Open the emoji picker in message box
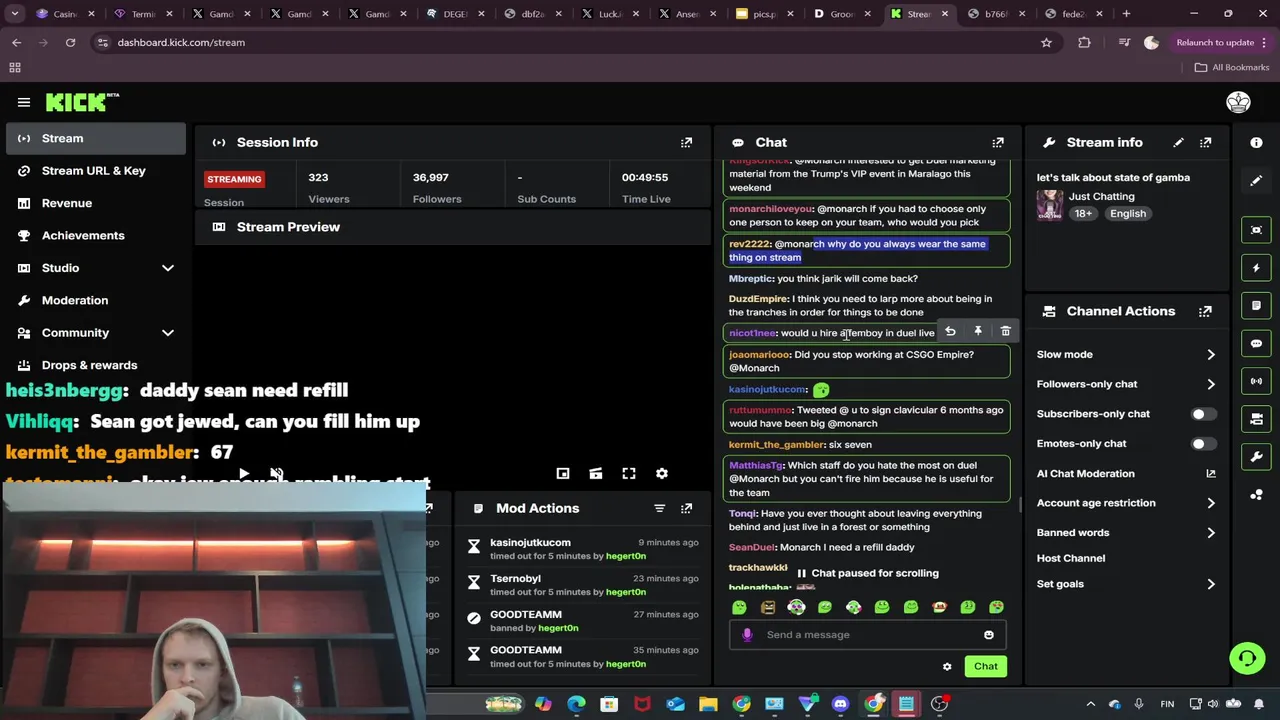The height and width of the screenshot is (720, 1280). coord(988,634)
